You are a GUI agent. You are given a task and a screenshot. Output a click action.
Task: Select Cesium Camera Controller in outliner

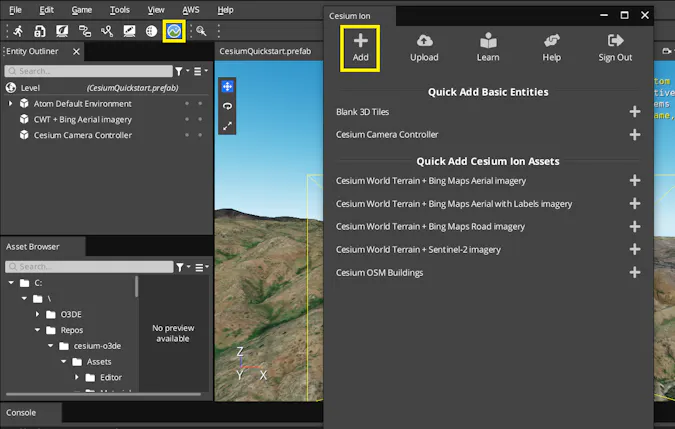[83, 135]
